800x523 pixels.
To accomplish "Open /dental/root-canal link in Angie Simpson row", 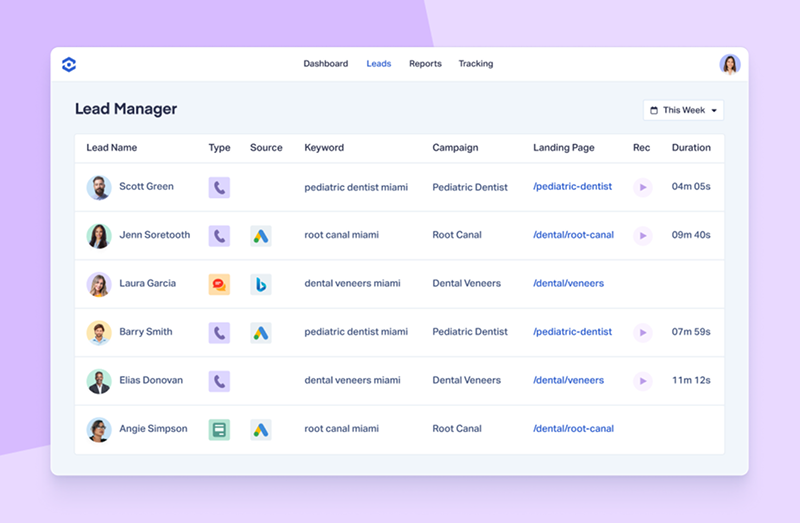I will point(573,429).
